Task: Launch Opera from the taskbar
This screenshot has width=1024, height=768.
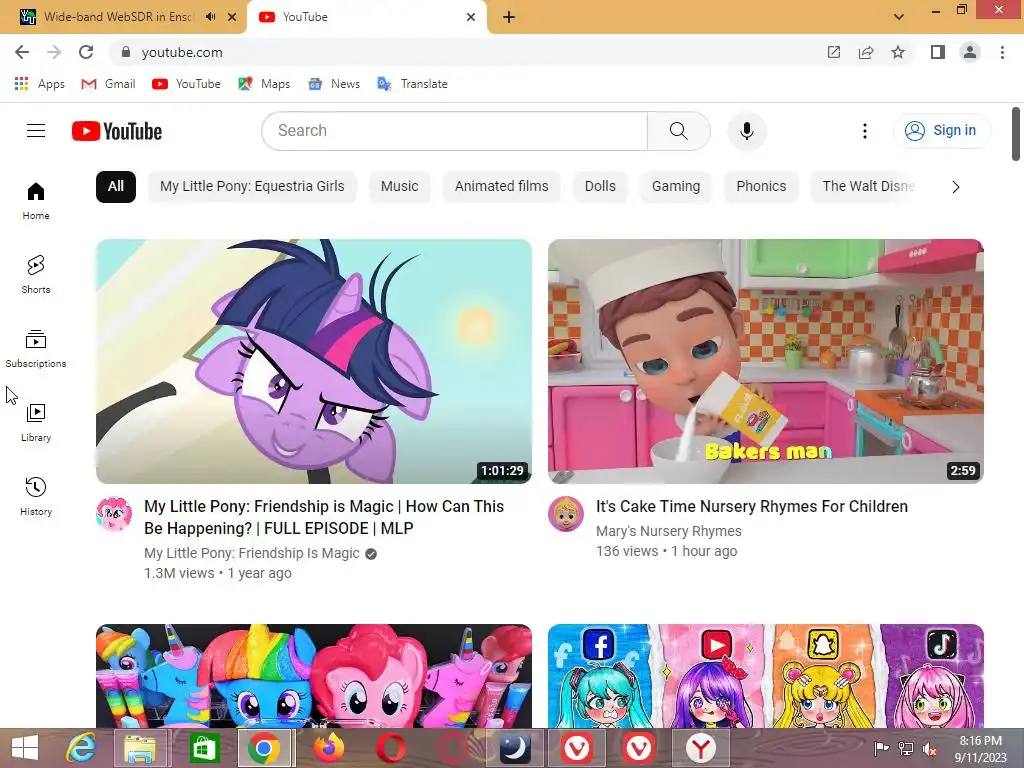Action: click(x=391, y=748)
